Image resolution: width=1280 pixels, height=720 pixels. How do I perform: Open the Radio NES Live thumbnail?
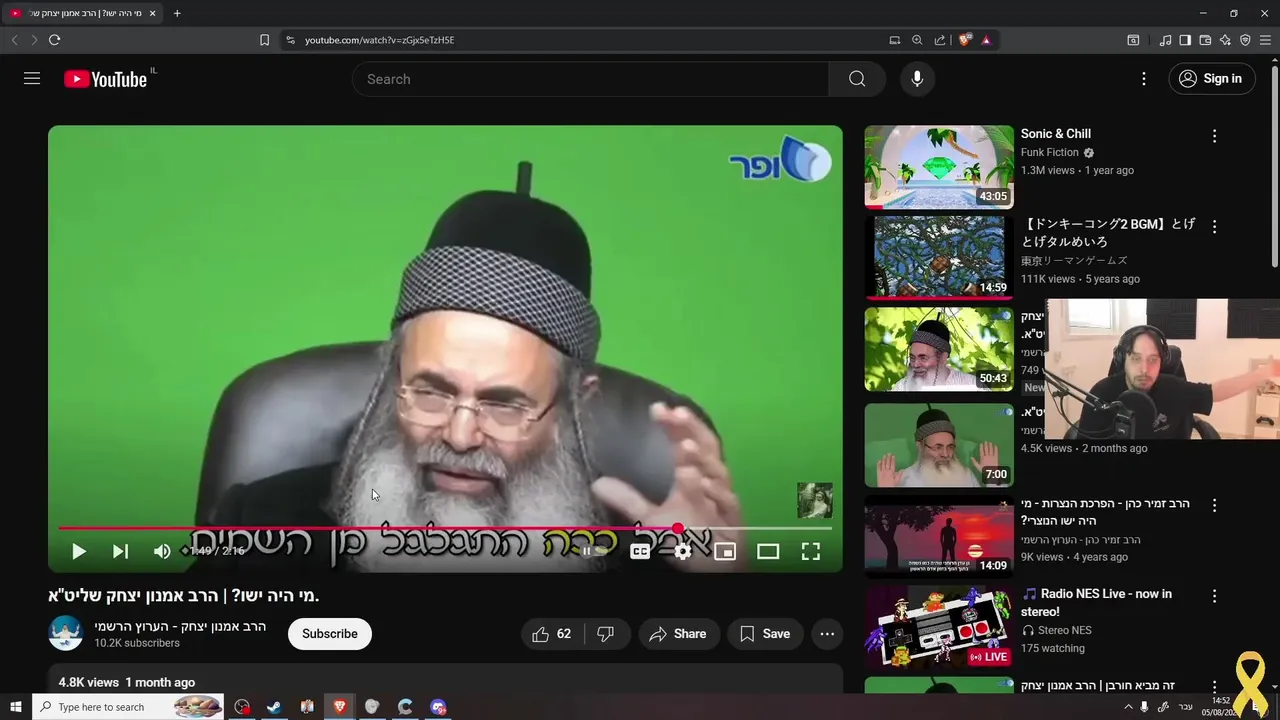[939, 627]
